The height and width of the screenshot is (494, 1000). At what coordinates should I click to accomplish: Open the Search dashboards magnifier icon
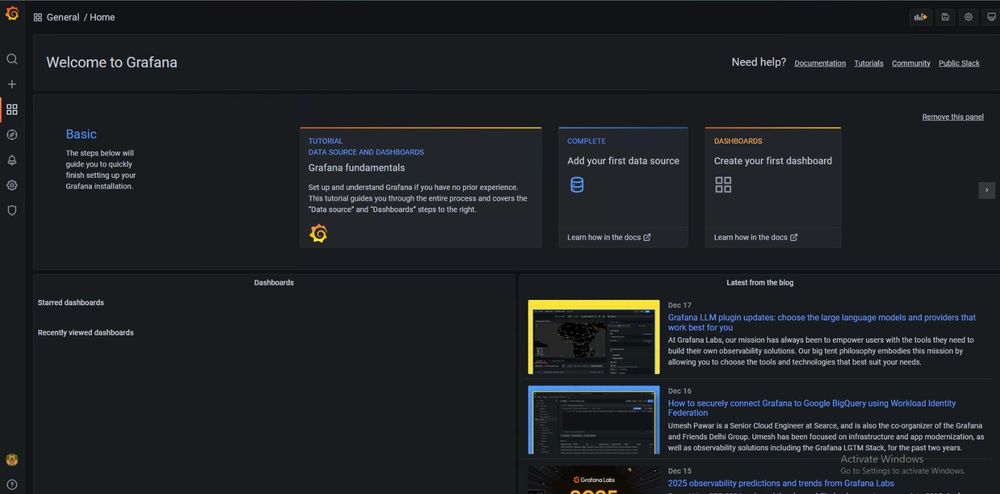pos(11,59)
